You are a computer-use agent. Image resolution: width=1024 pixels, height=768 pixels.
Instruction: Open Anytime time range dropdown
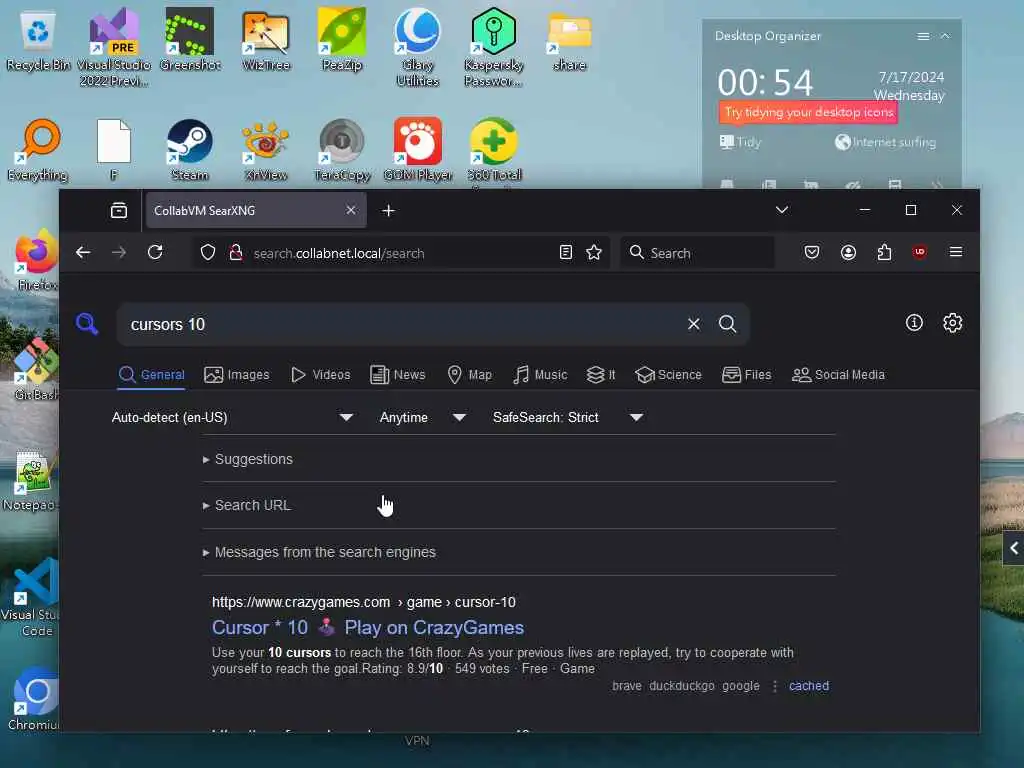tap(423, 417)
